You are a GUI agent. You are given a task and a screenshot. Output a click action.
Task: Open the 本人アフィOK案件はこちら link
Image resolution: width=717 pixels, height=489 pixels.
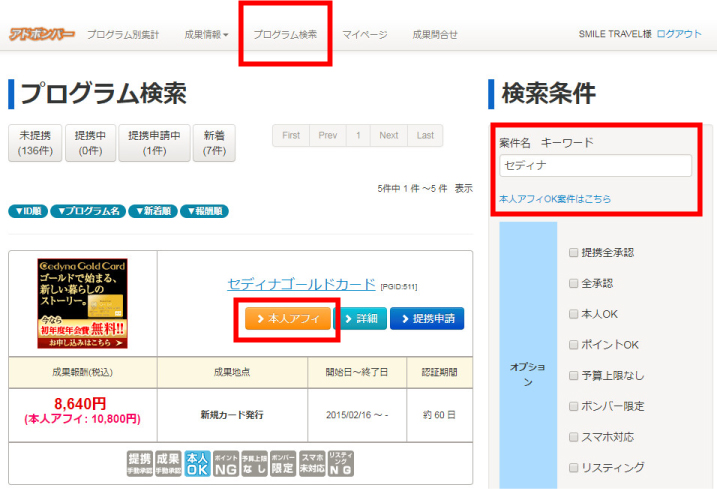tap(555, 199)
